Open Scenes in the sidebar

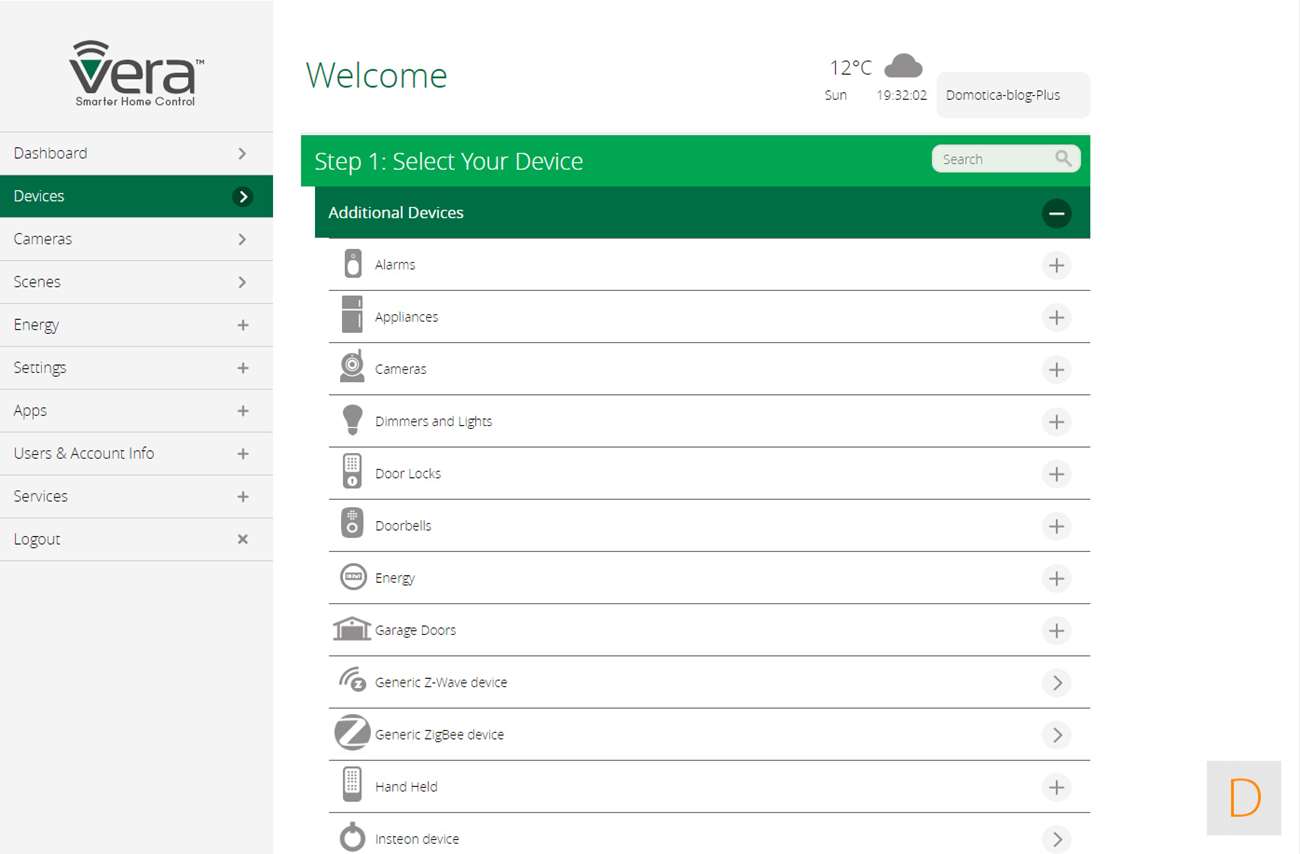click(x=136, y=282)
